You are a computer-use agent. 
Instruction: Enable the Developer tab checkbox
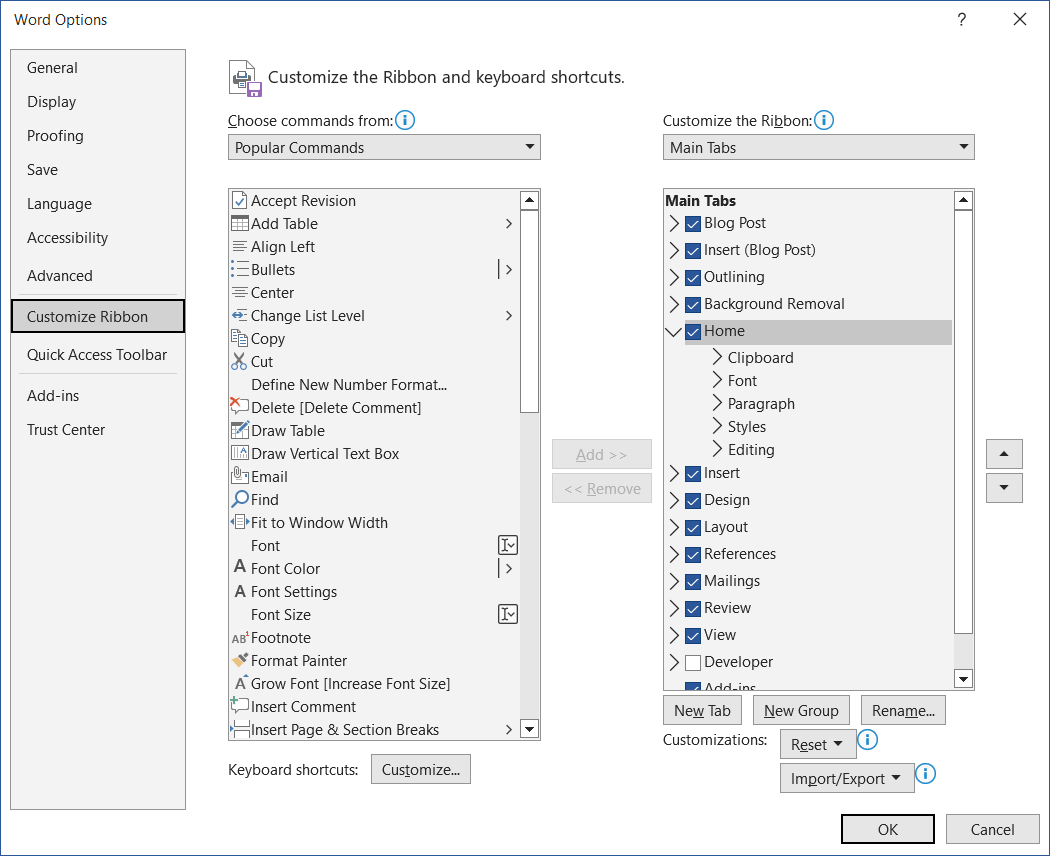click(693, 662)
